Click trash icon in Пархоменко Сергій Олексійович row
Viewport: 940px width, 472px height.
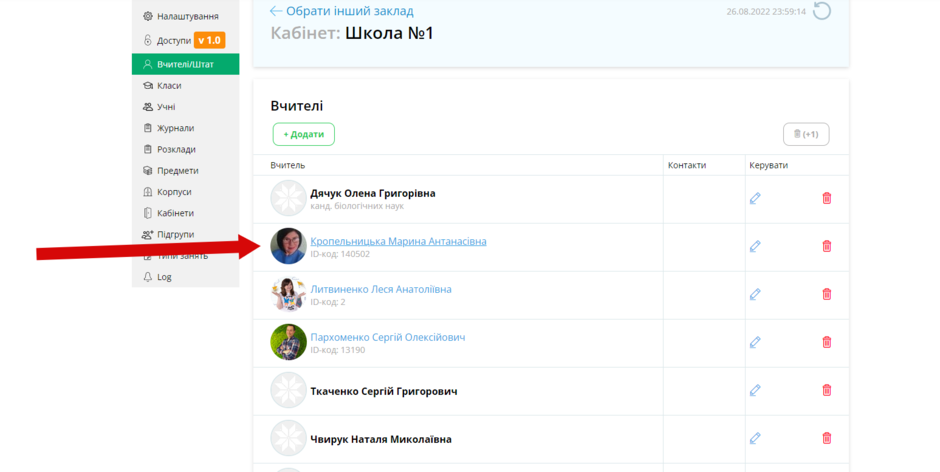click(x=827, y=342)
